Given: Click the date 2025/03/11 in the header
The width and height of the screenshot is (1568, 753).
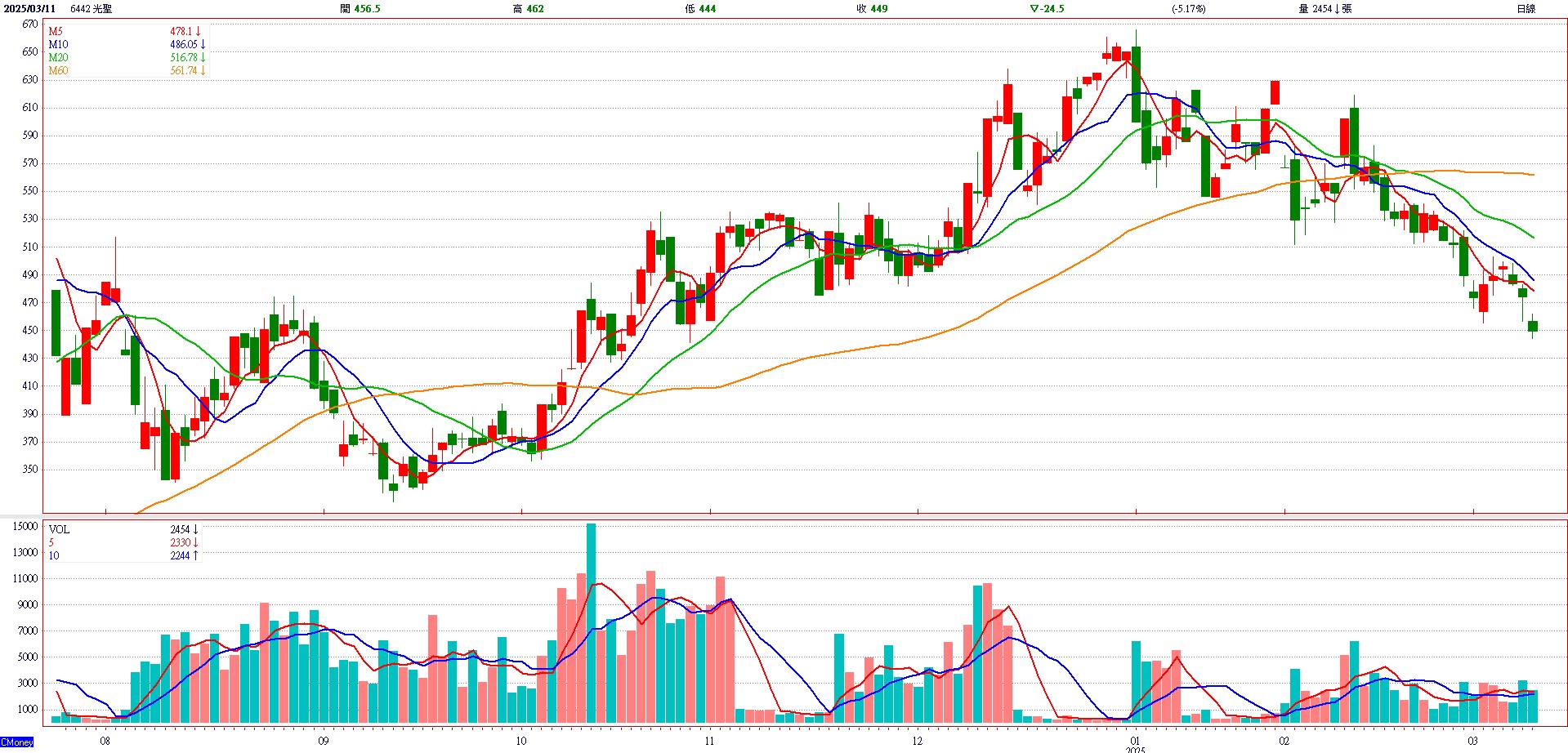Looking at the screenshot, I should 29,9.
